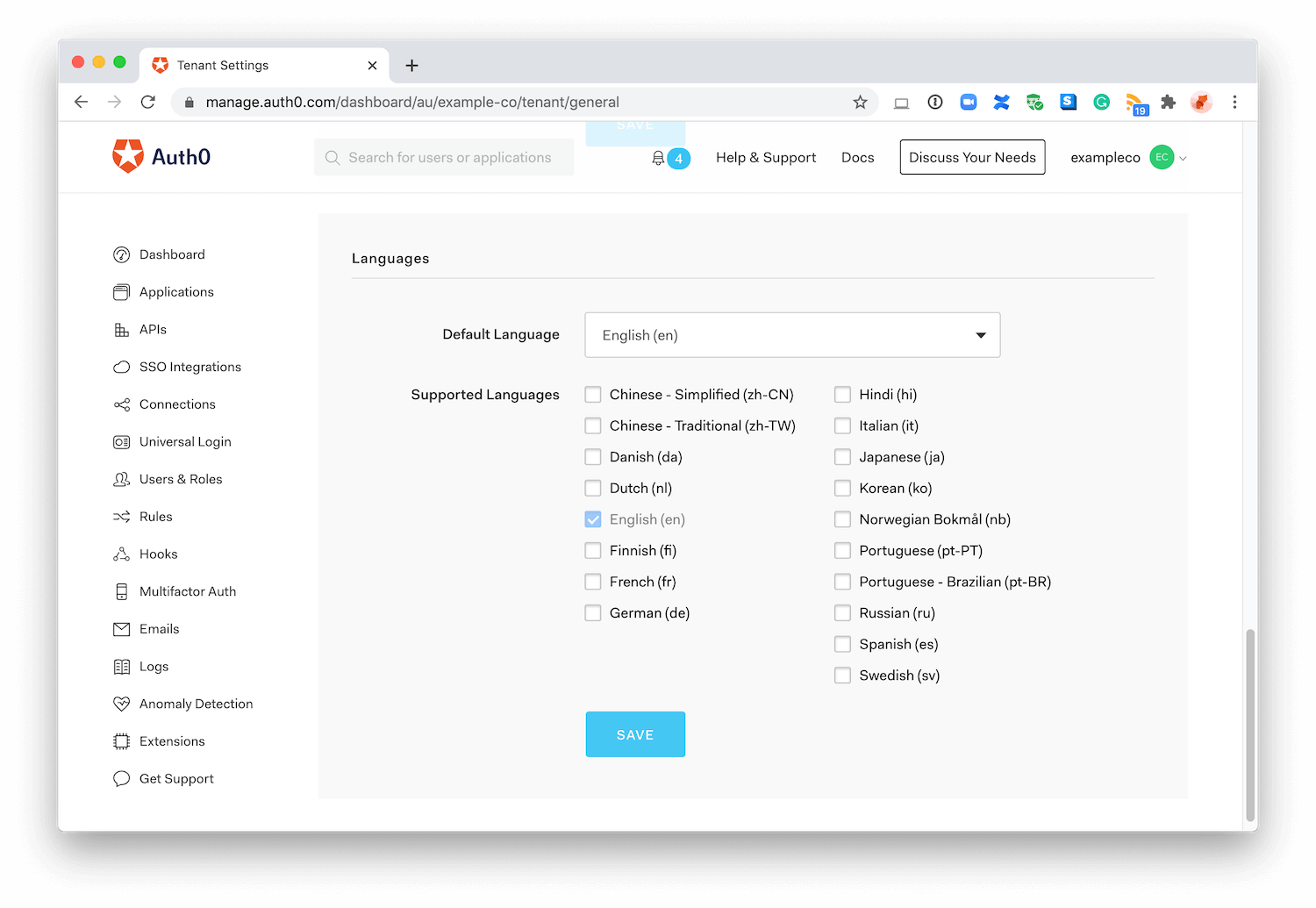Screen dimensions: 1316x908
Task: Click the Hooks icon in sidebar
Action: point(121,554)
